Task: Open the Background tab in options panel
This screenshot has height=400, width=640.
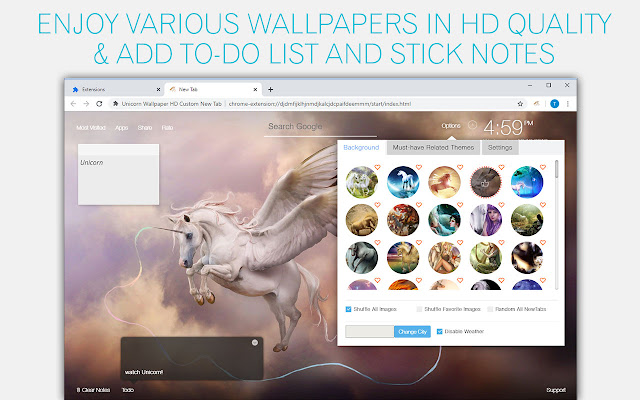Action: point(361,147)
